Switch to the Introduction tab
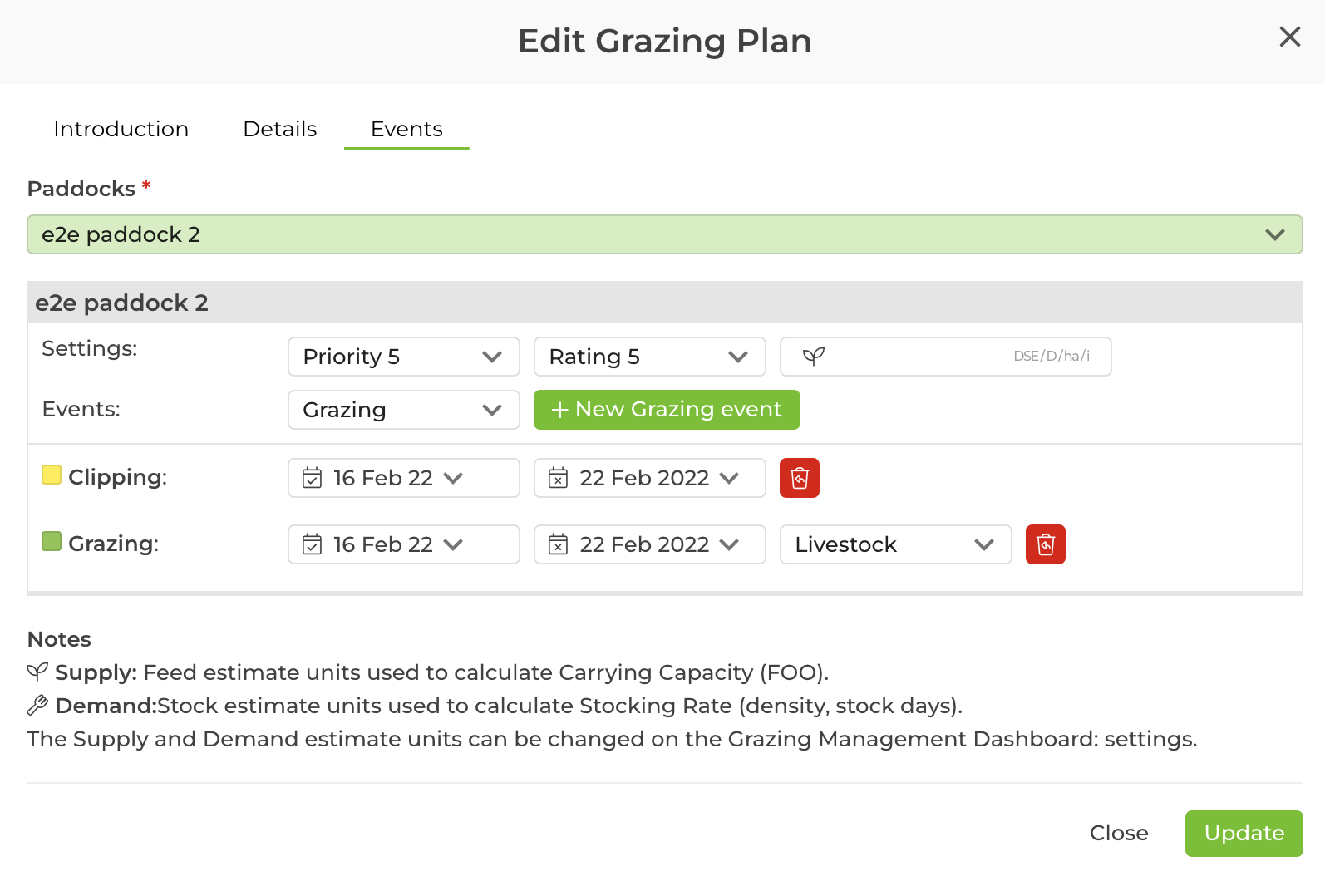 click(x=121, y=129)
